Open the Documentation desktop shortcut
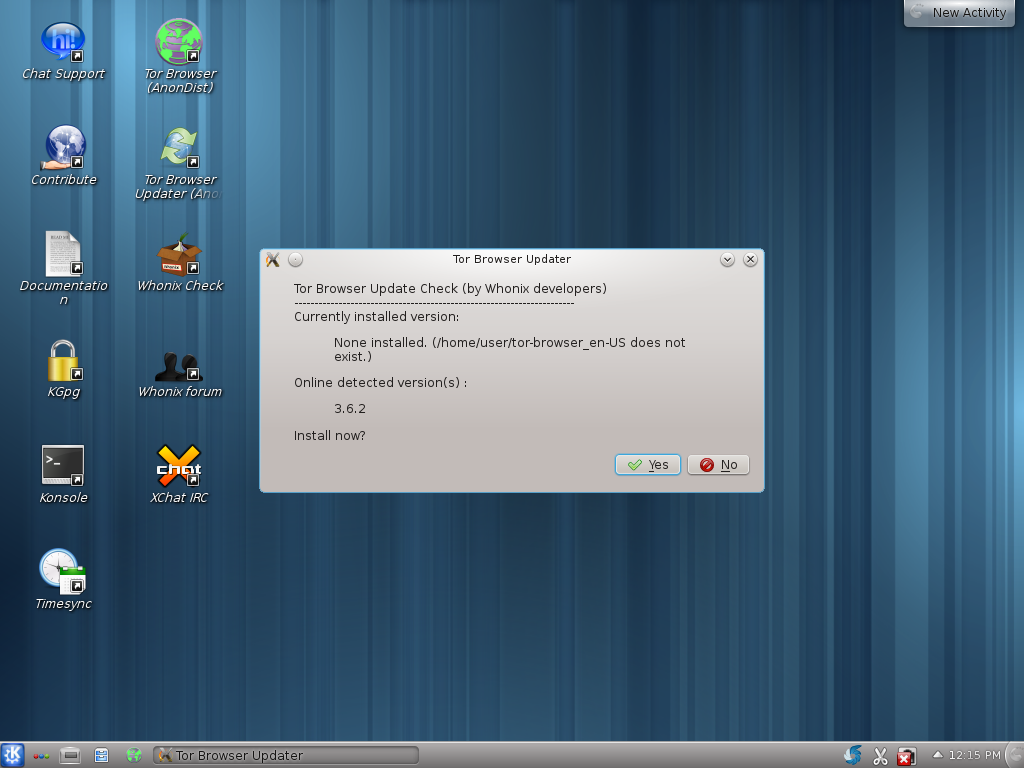Viewport: 1024px width, 768px height. 63,254
